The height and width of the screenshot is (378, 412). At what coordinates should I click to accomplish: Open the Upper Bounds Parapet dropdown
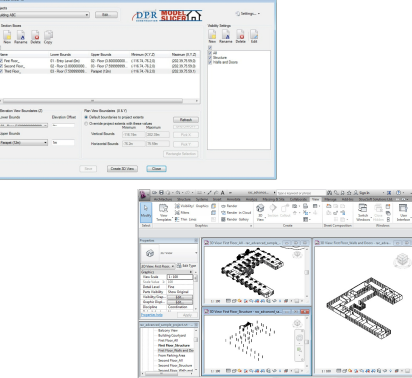tap(24, 142)
